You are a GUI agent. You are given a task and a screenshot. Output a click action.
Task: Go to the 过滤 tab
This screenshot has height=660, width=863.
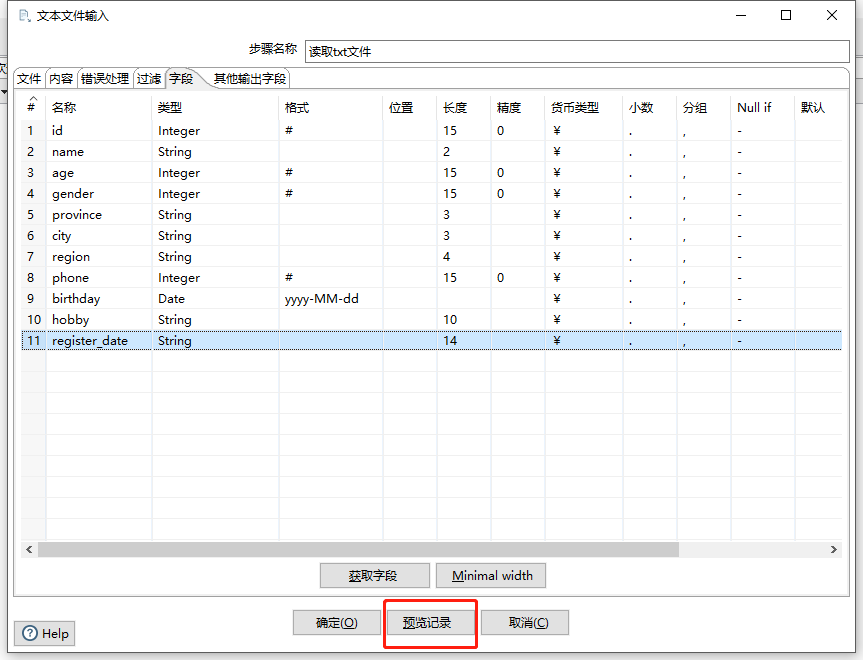pos(149,78)
